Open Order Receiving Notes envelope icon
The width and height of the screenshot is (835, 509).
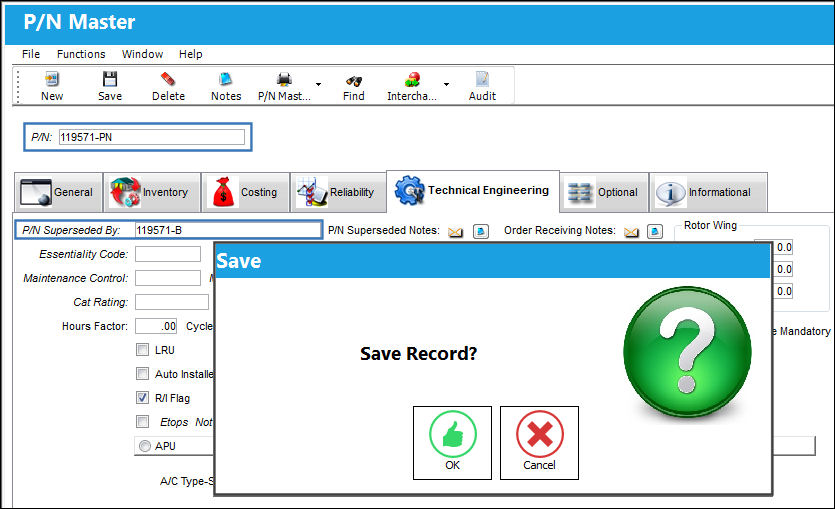coord(631,232)
